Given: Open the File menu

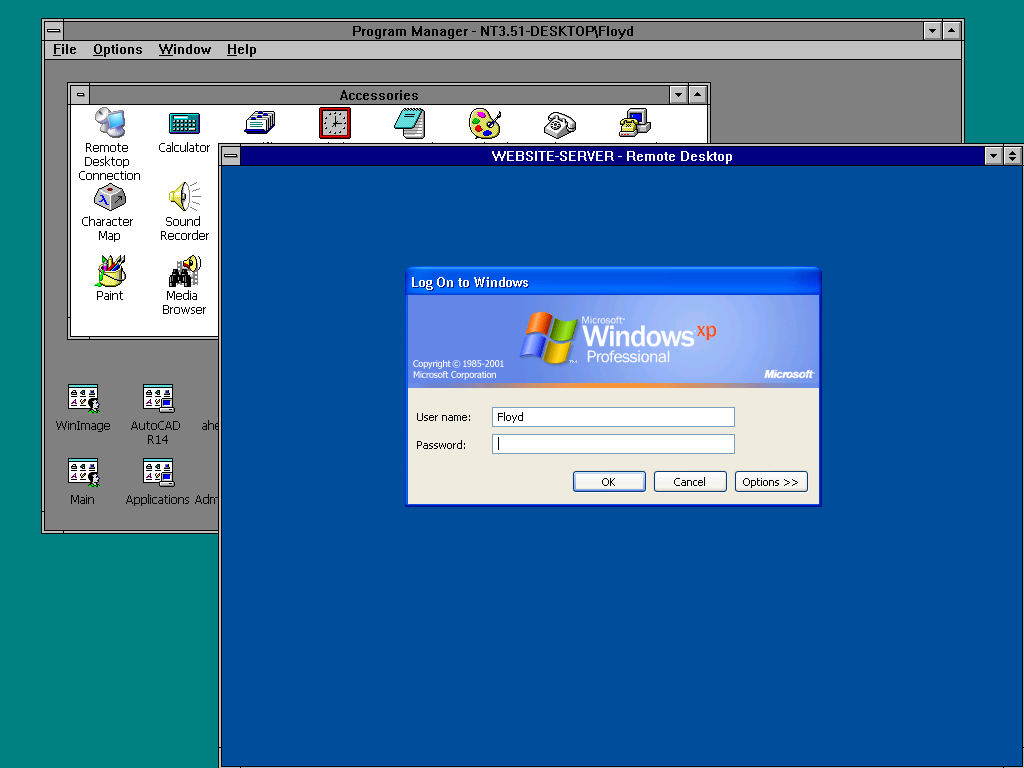Looking at the screenshot, I should click(x=64, y=49).
